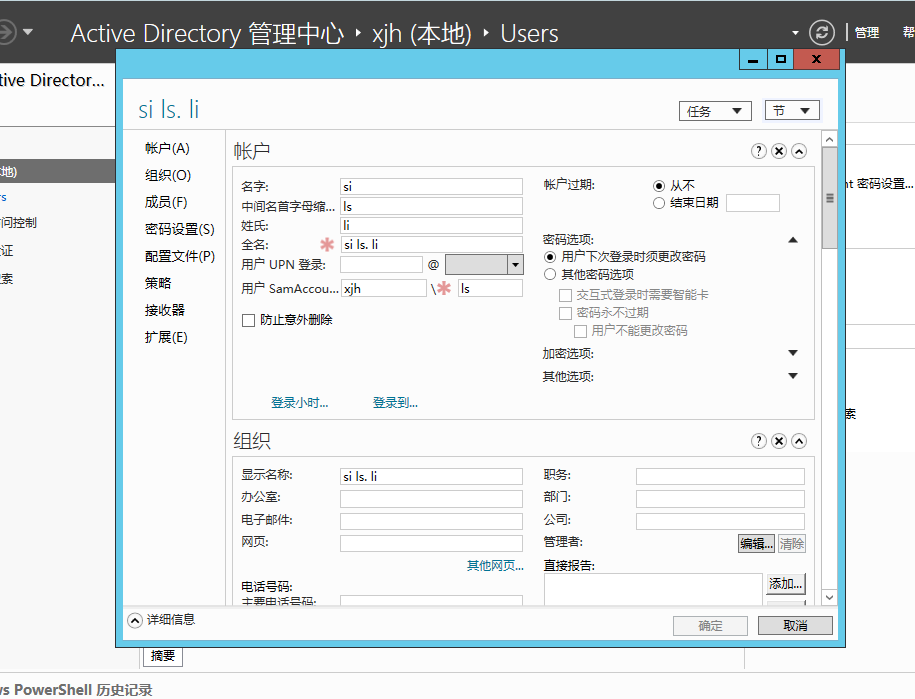Open the 其他网页... link
Image resolution: width=915 pixels, height=699 pixels.
(495, 565)
